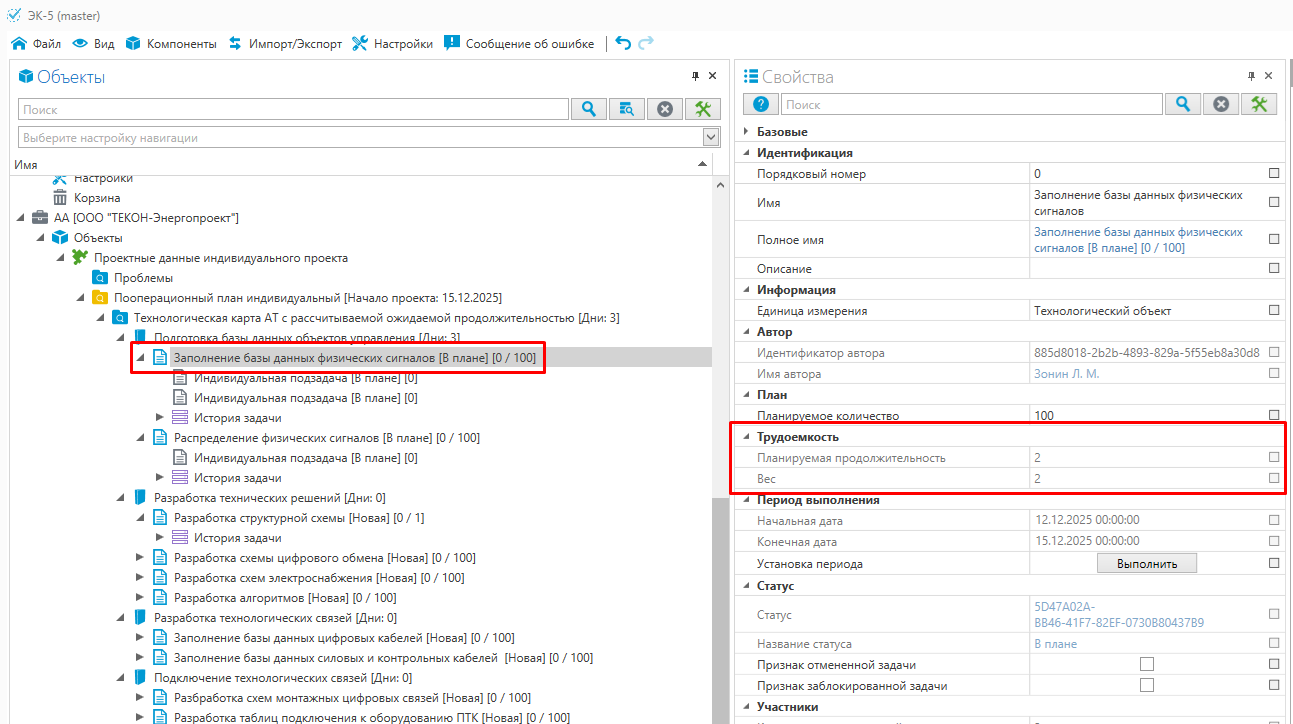Image resolution: width=1293 pixels, height=724 pixels.
Task: Open advanced search in the Objects panel
Action: coord(627,109)
